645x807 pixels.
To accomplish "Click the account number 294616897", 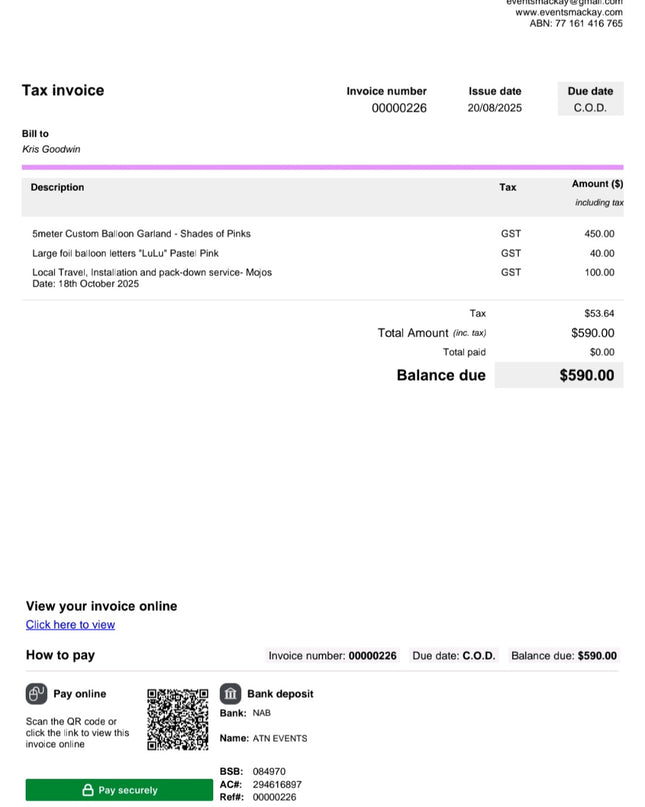I will (x=277, y=784).
